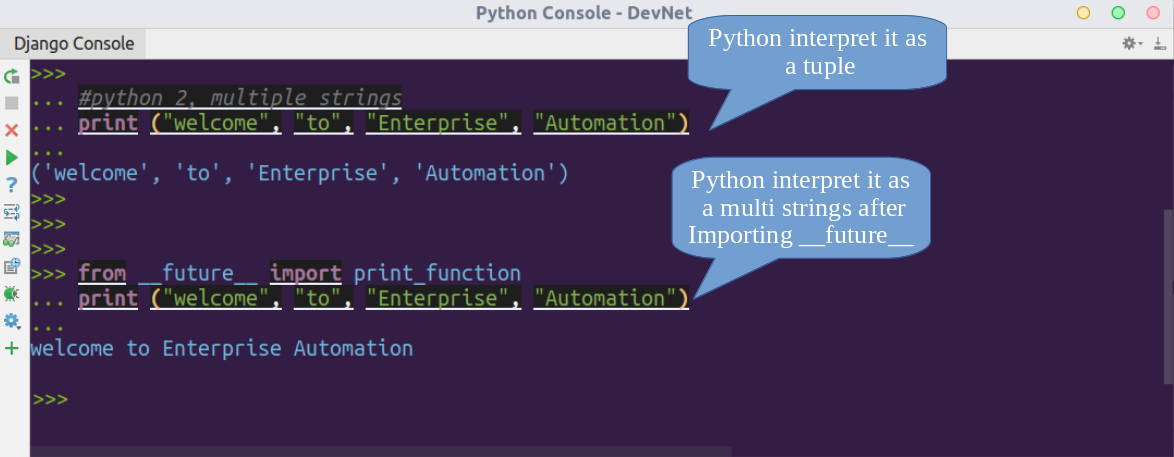This screenshot has width=1174, height=457.
Task: Click the output 'welcome to Enterprise Automation'
Action: pos(222,348)
